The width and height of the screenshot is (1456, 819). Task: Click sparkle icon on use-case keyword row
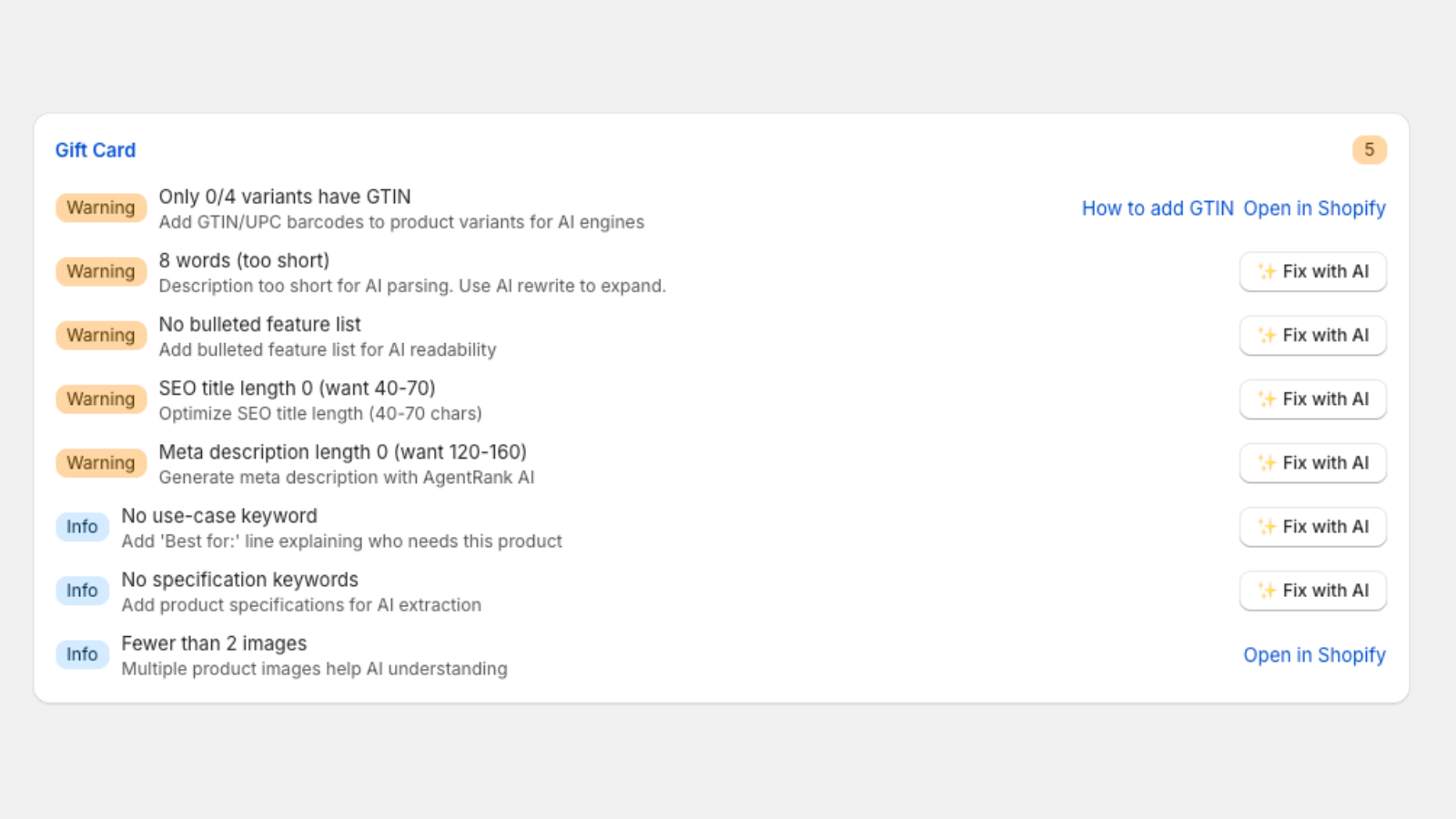1267,526
